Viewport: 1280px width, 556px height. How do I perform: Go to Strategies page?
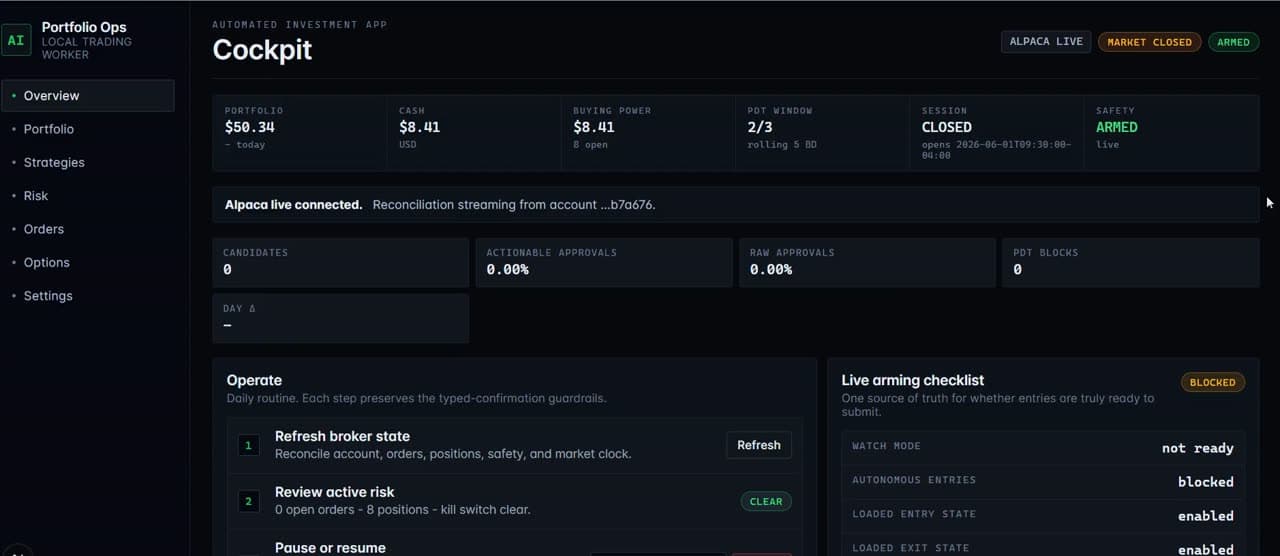(x=88, y=162)
